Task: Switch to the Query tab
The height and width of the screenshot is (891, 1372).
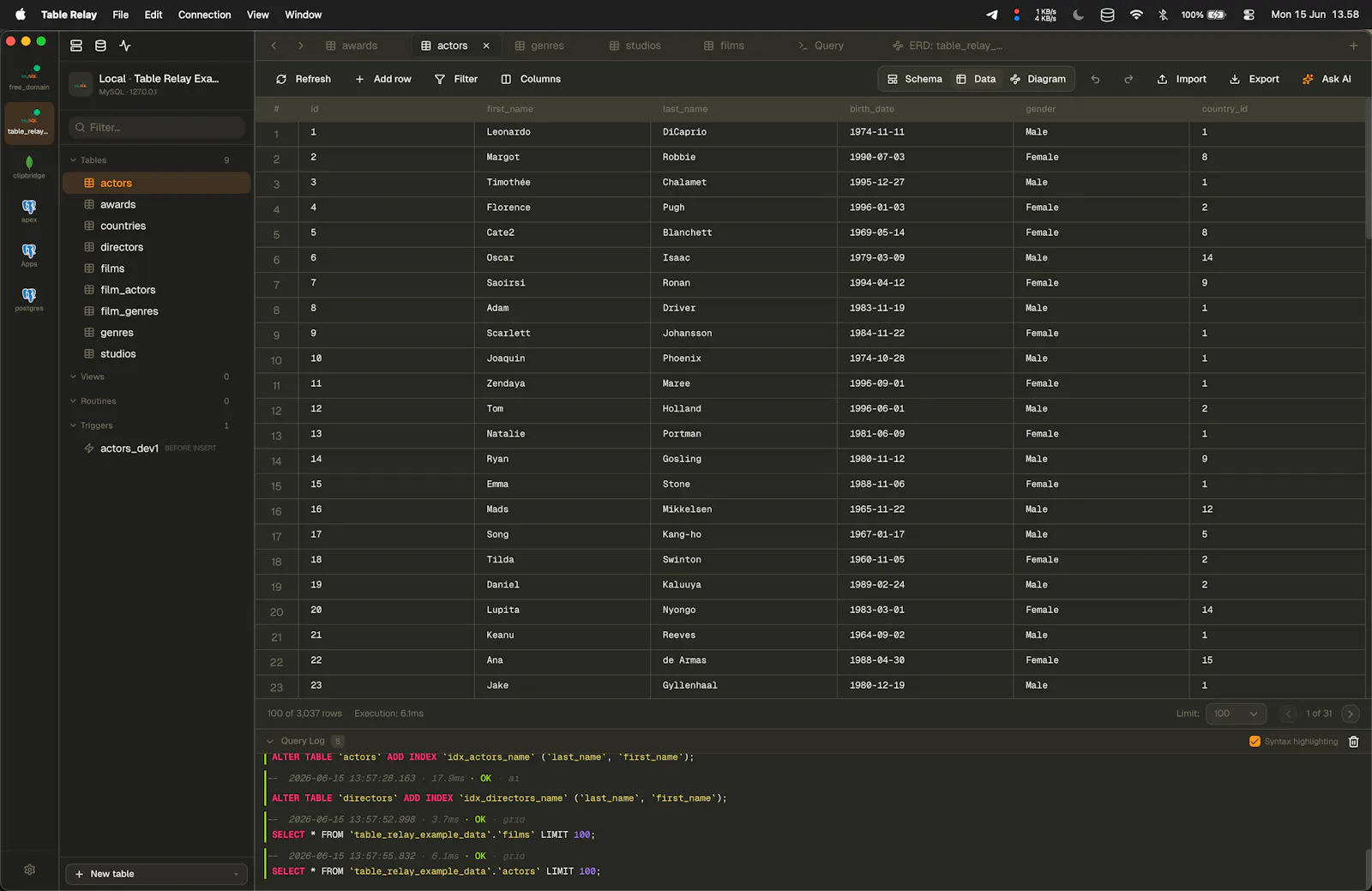Action: tap(821, 45)
